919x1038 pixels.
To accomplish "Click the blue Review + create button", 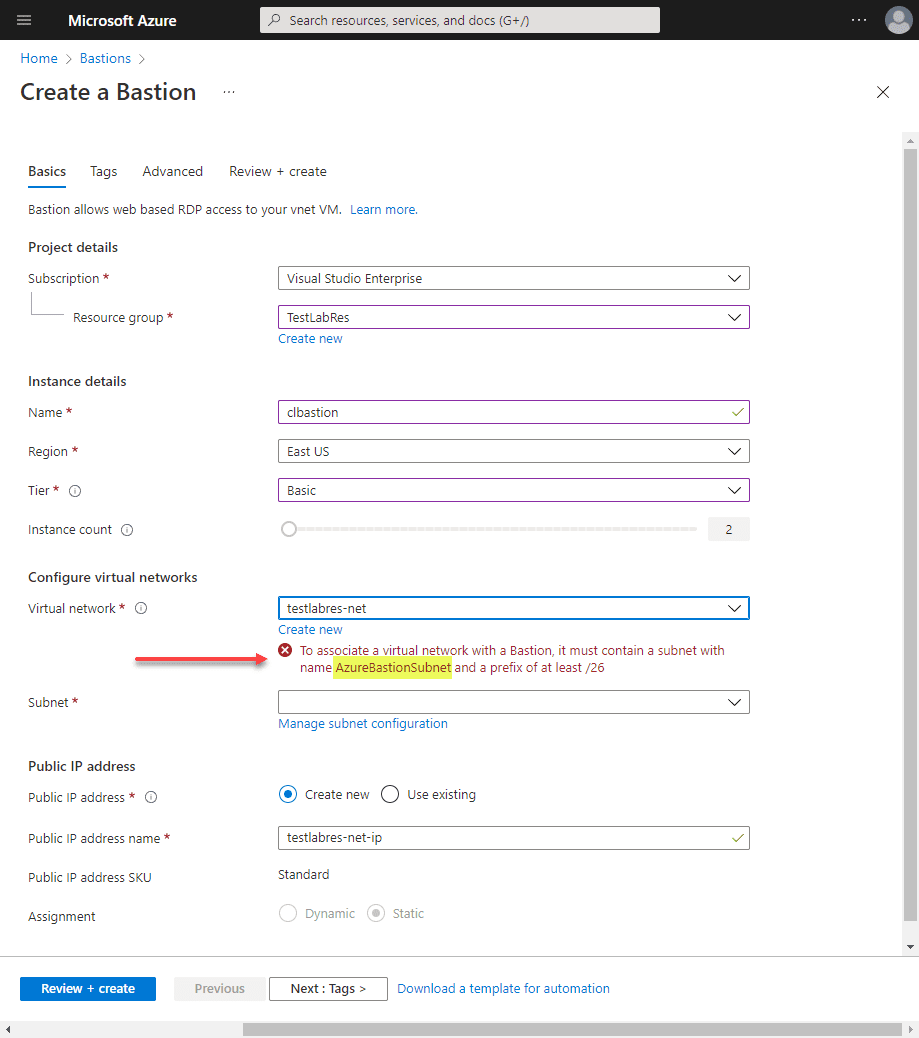I will (88, 988).
